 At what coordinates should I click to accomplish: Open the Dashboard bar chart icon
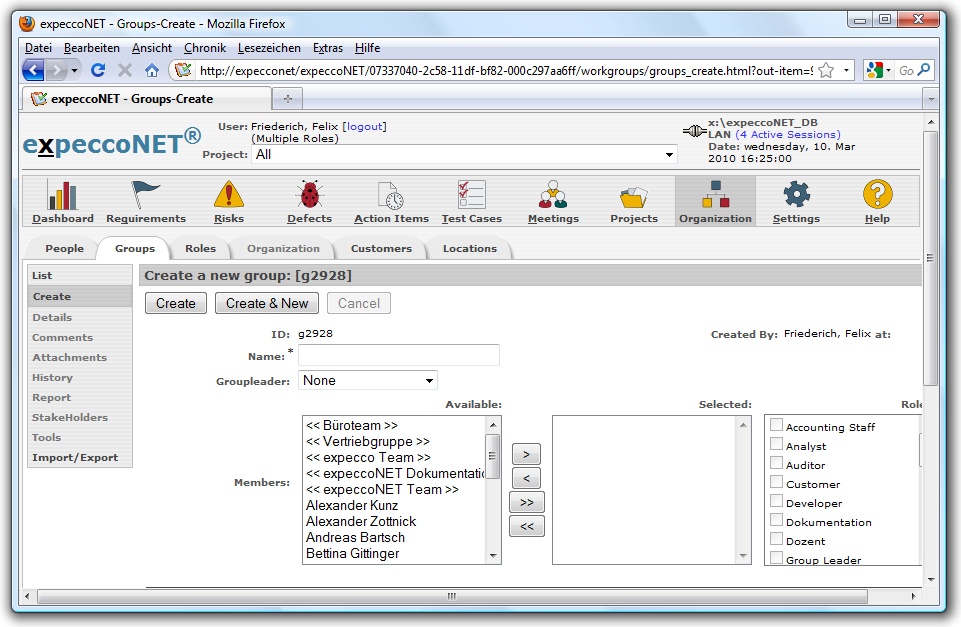coord(63,196)
